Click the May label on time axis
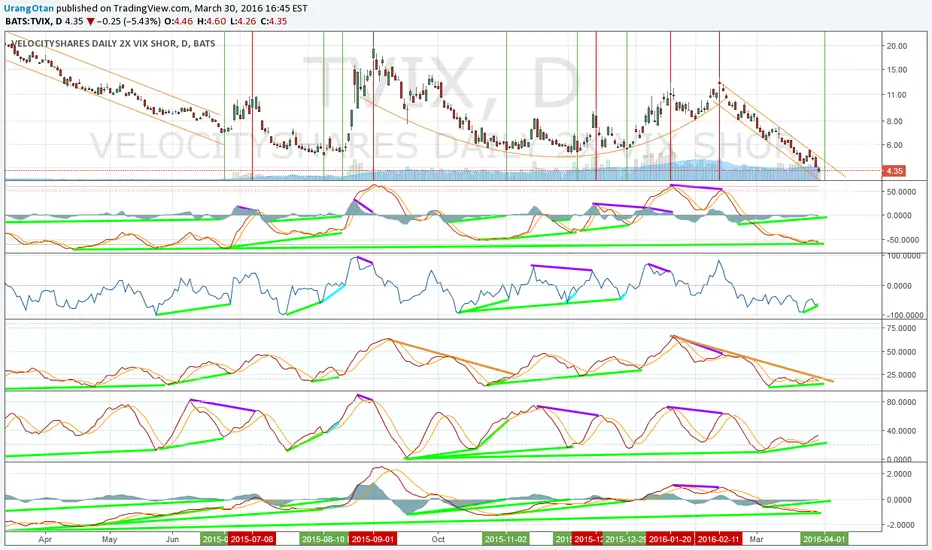Viewport: 932px width, 550px height. click(x=109, y=539)
